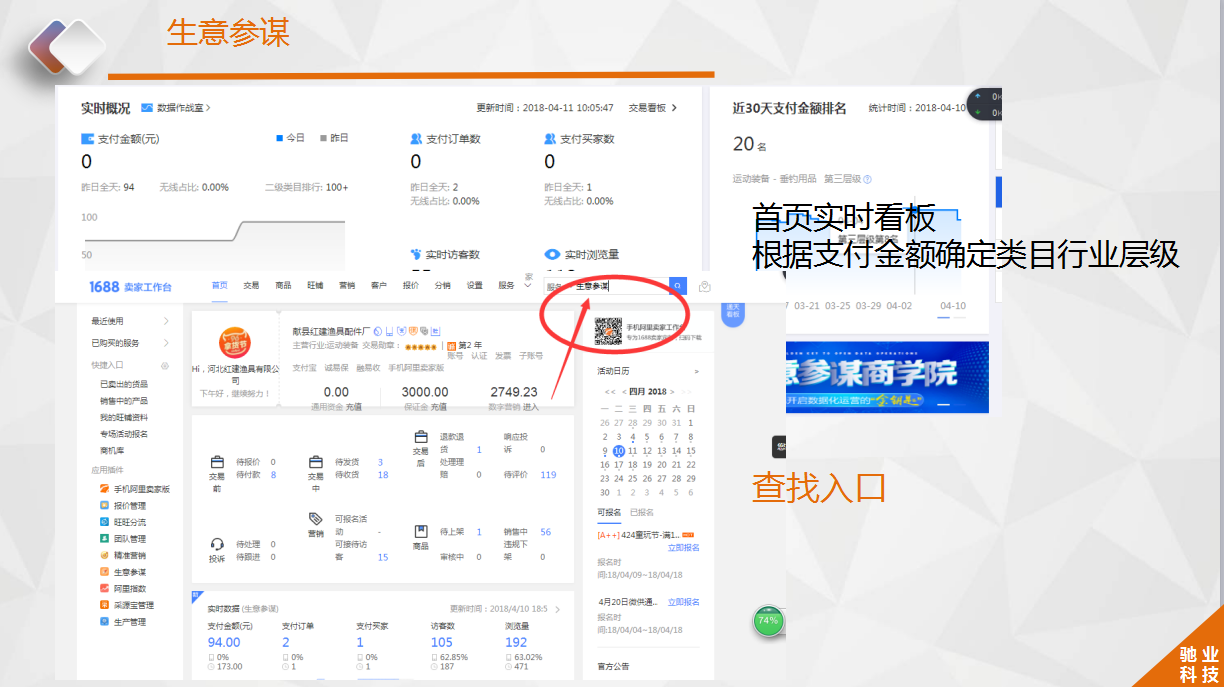Click the 投诉 headset icon
The width and height of the screenshot is (1224, 687).
pyautogui.click(x=217, y=545)
